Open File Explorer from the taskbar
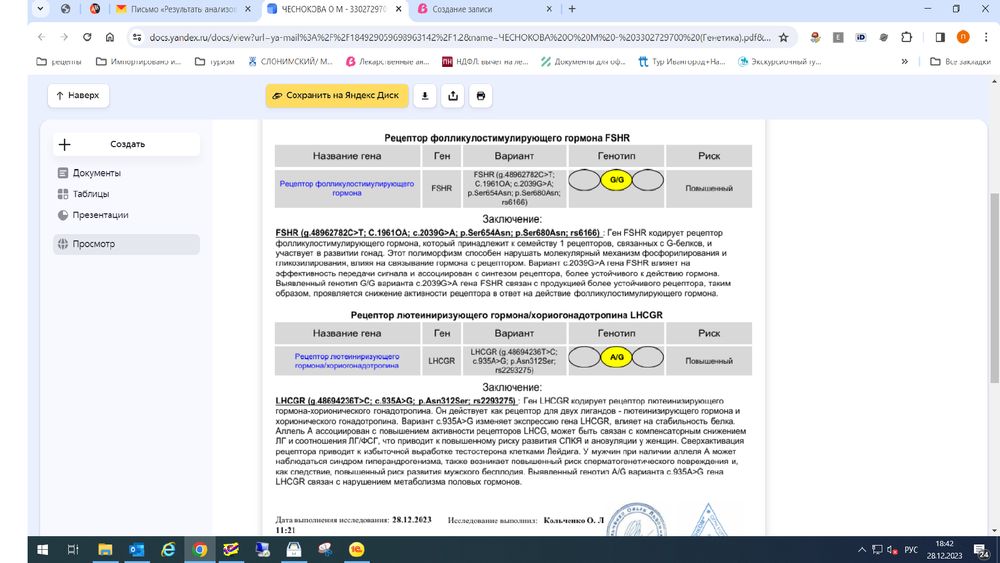 [105, 550]
